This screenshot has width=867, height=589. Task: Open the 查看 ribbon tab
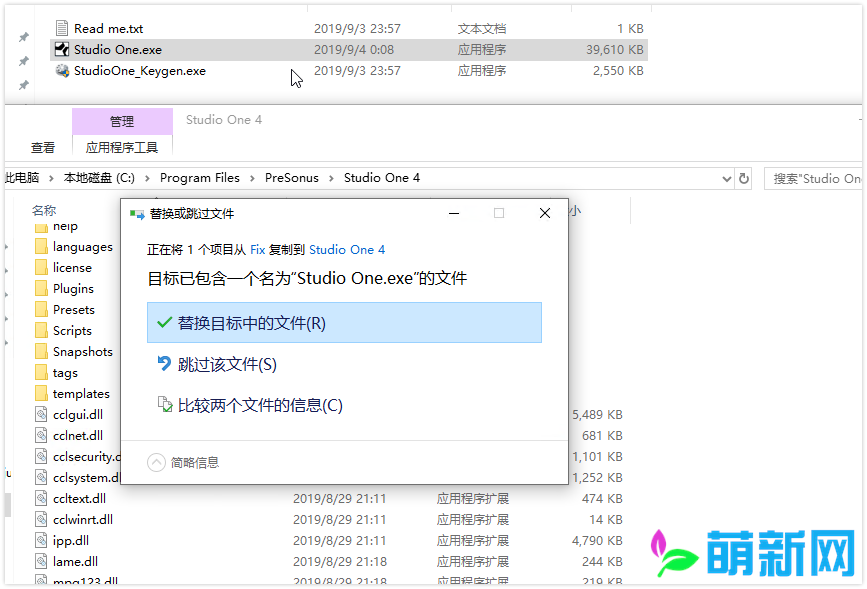tap(43, 147)
